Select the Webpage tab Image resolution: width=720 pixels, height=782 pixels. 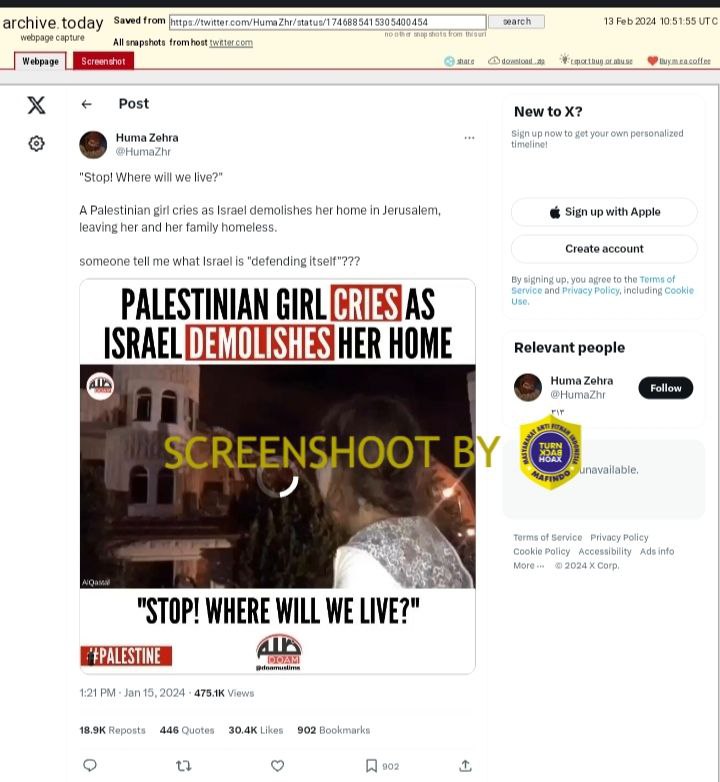point(40,61)
